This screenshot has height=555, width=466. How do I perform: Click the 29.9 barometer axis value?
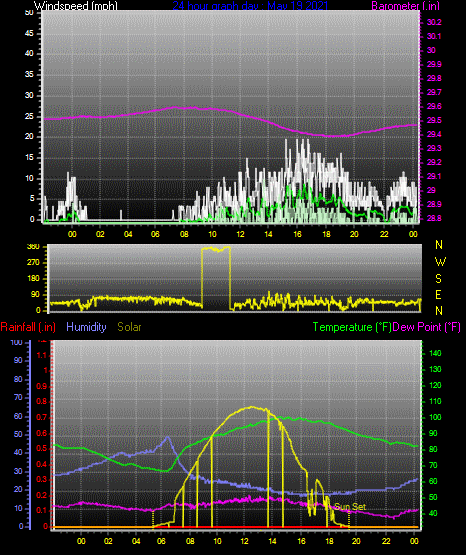[434, 64]
